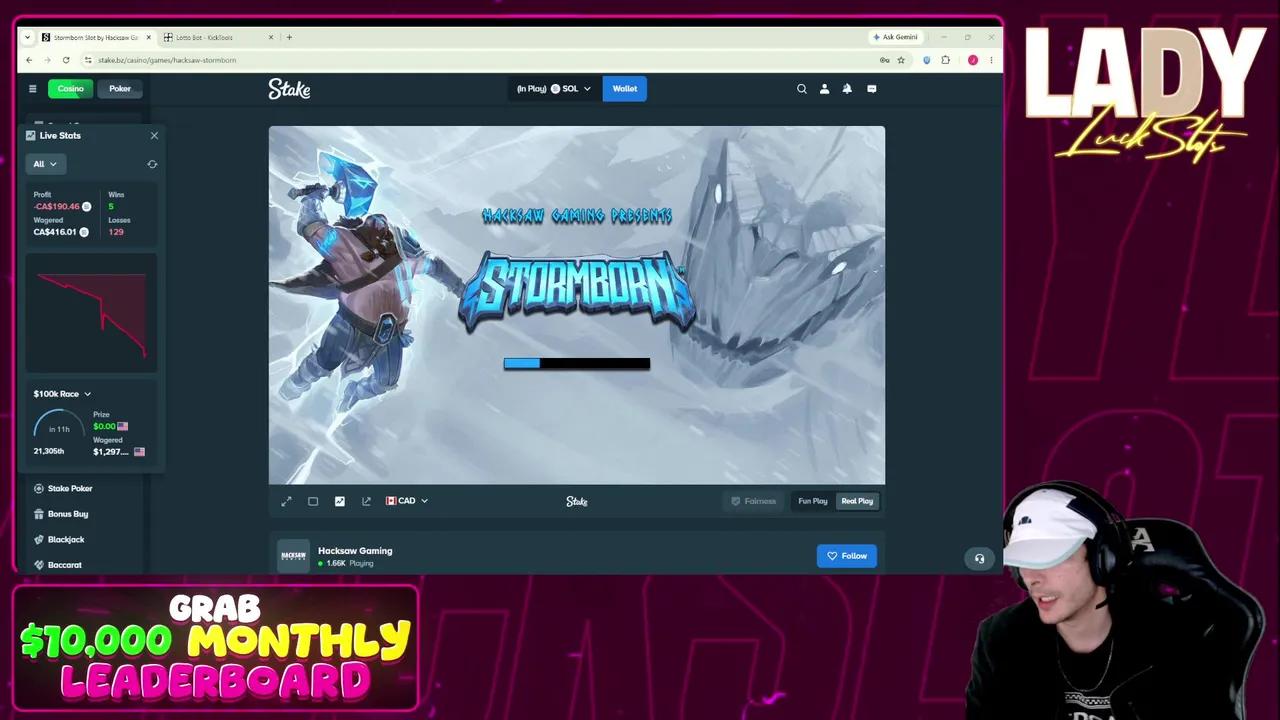Click the 1.66K Playing count
The height and width of the screenshot is (720, 1280).
349,564
